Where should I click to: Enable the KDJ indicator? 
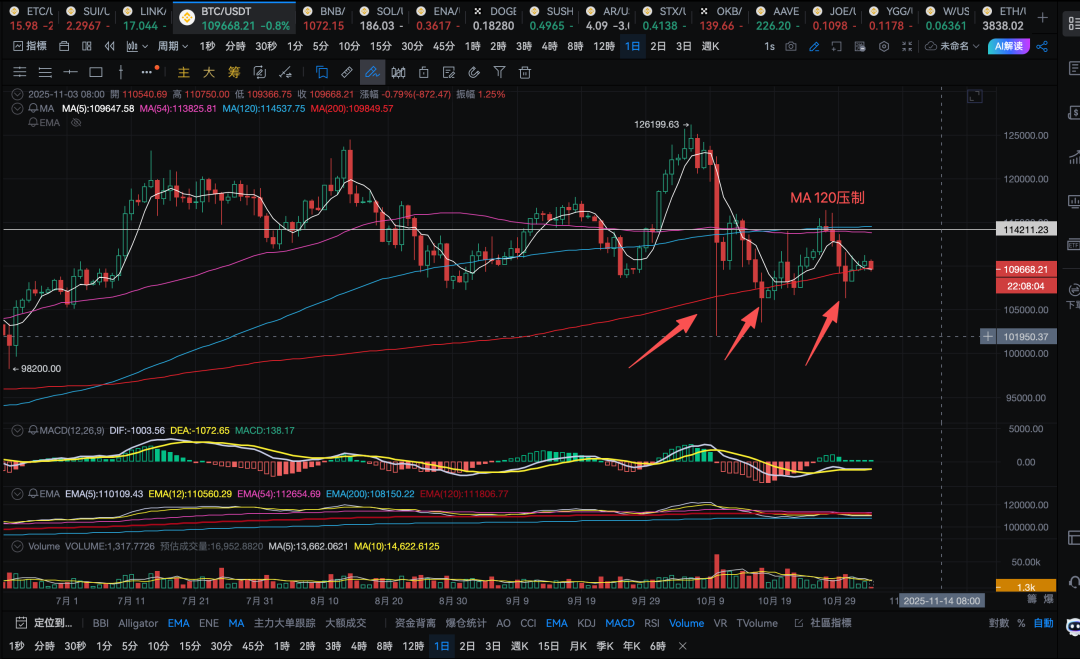point(586,623)
